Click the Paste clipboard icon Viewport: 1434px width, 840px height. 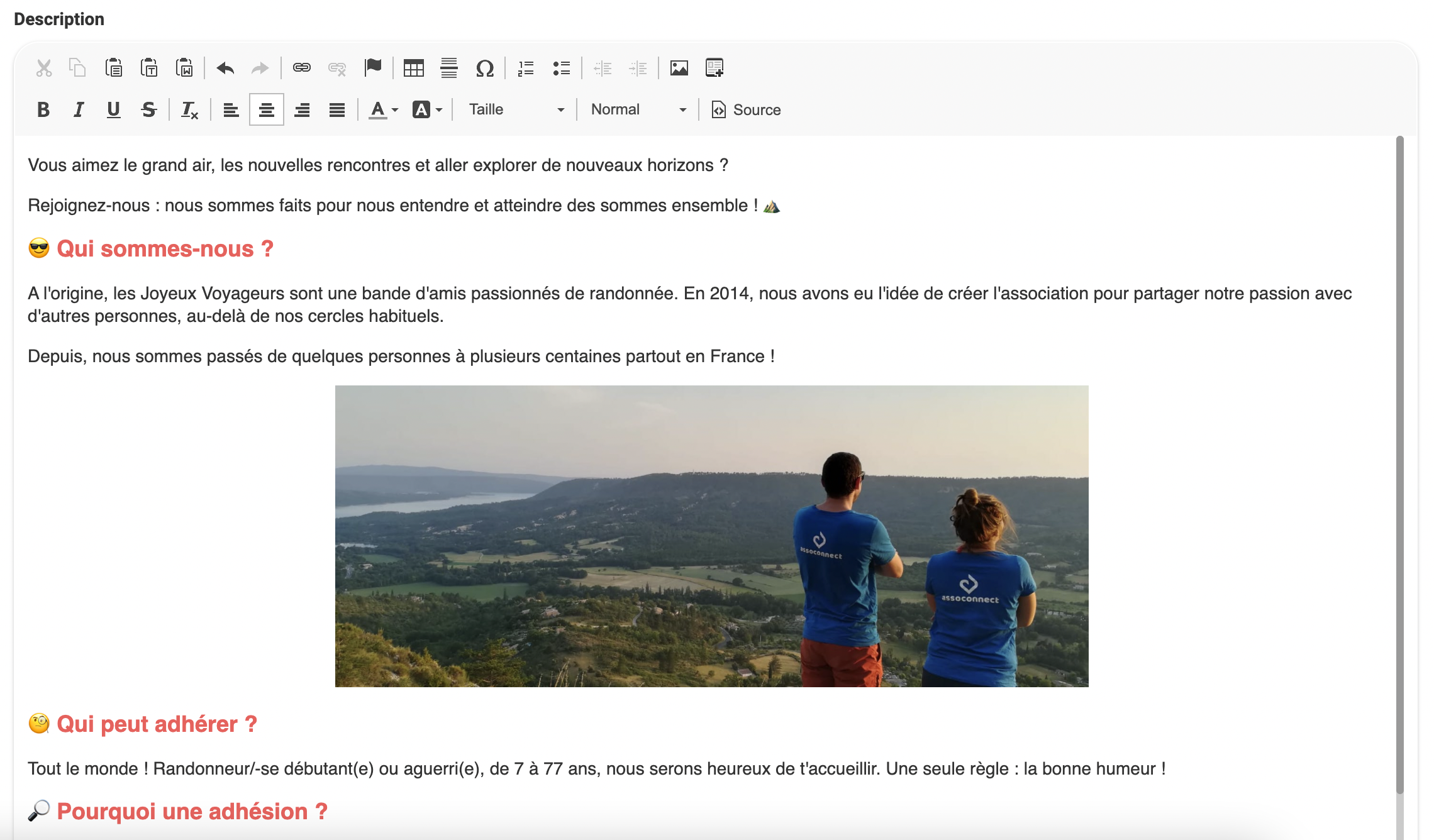pos(114,68)
